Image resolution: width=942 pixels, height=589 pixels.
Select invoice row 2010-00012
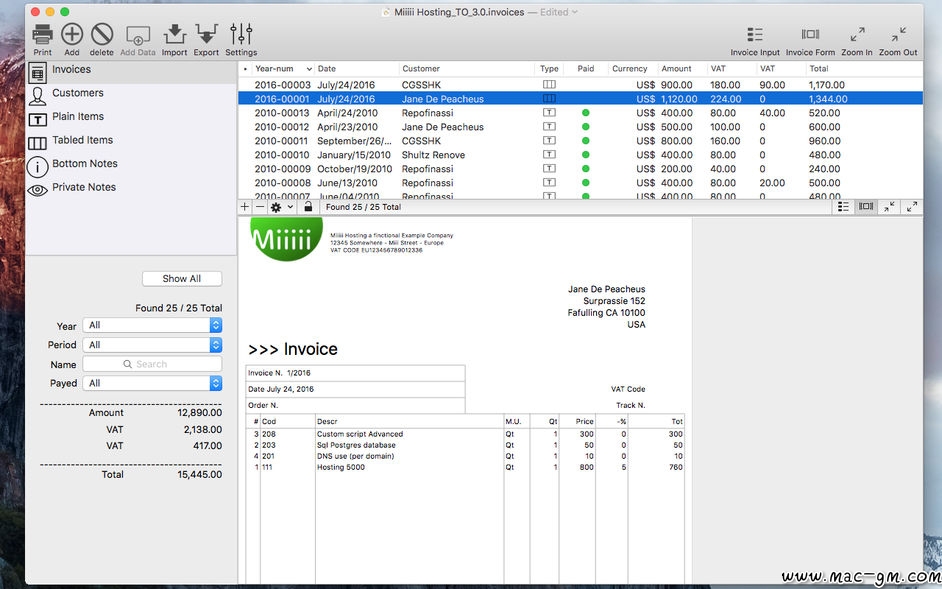click(580, 127)
